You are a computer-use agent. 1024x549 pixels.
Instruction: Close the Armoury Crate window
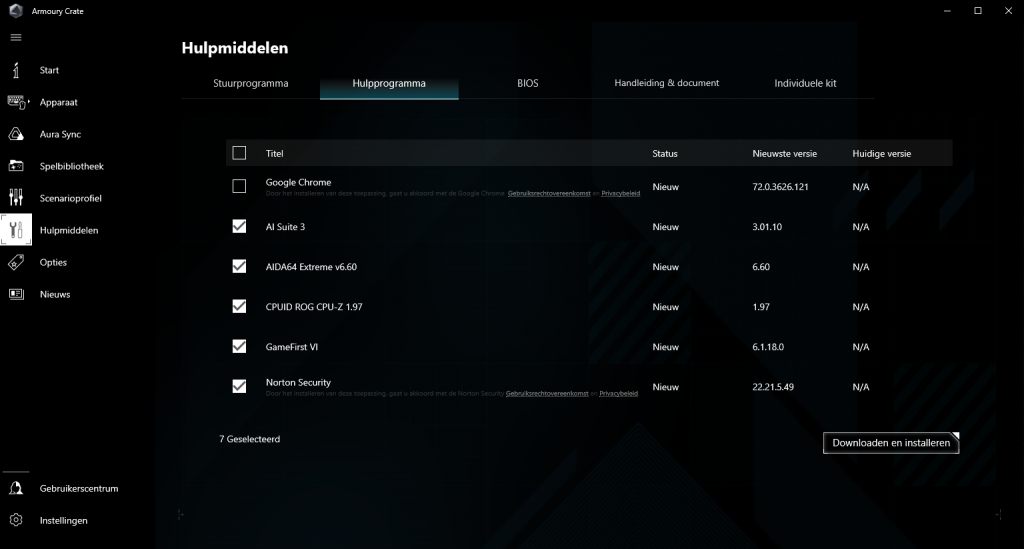coord(1008,10)
